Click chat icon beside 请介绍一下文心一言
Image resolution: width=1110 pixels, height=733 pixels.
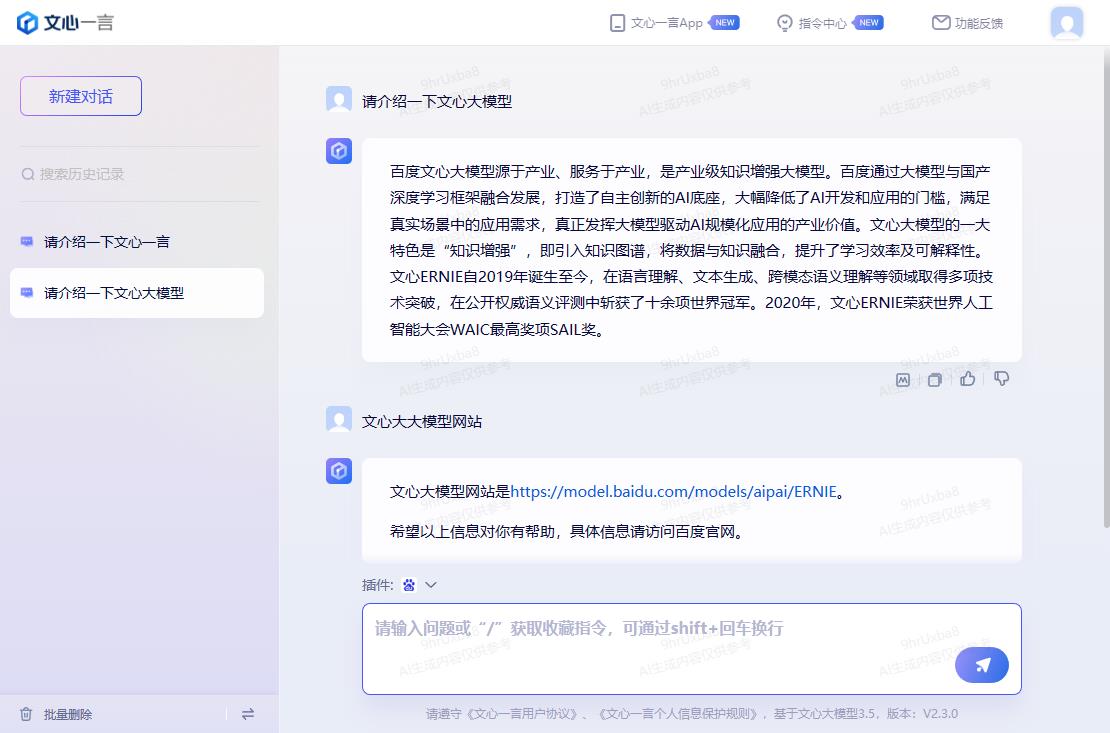point(27,242)
